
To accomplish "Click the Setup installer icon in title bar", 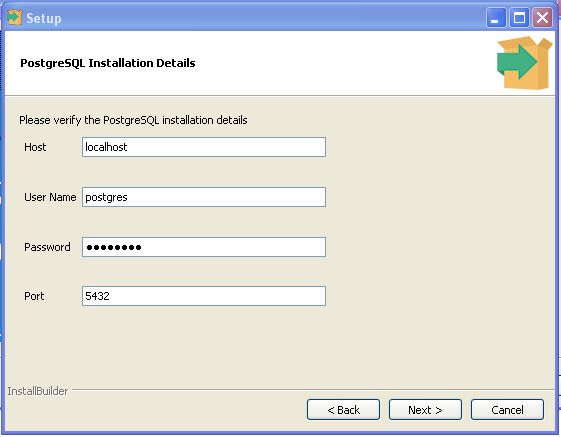I will pos(15,18).
